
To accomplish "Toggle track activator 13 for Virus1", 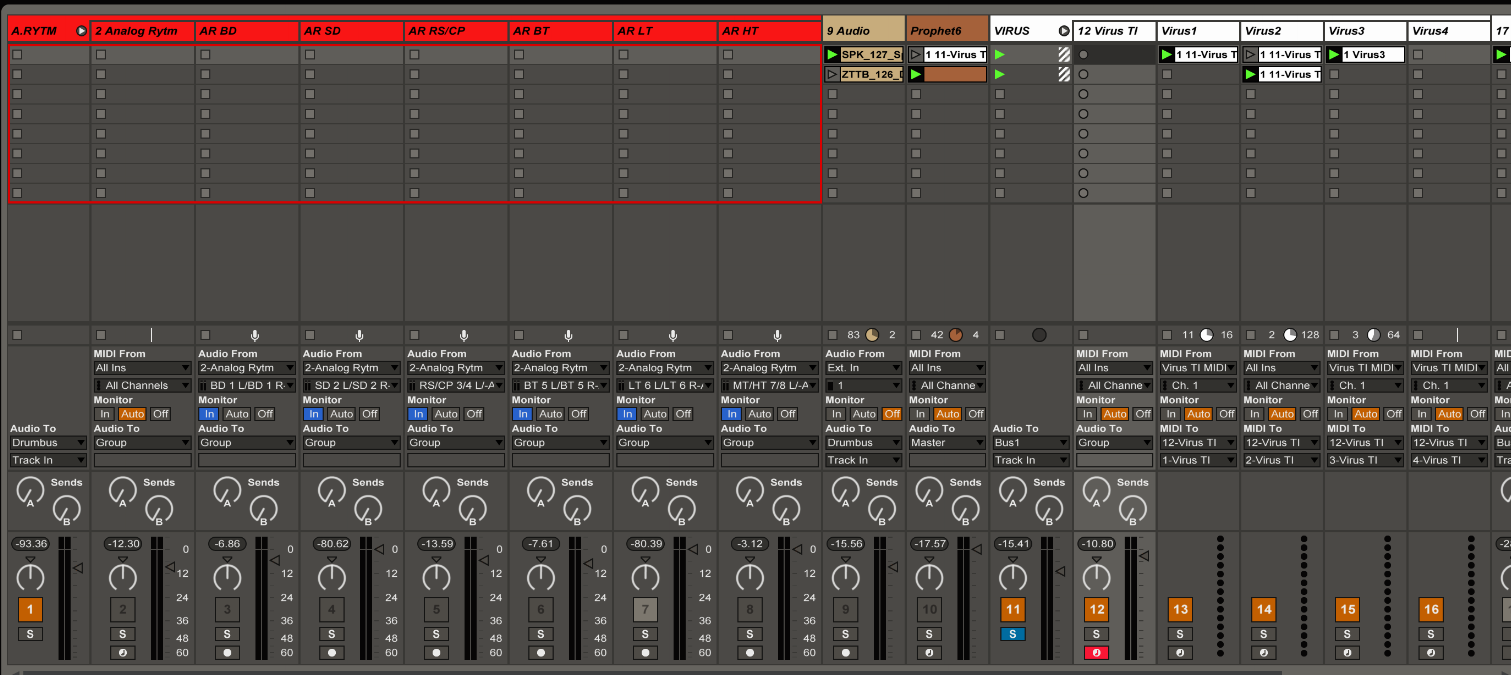I will (1180, 609).
